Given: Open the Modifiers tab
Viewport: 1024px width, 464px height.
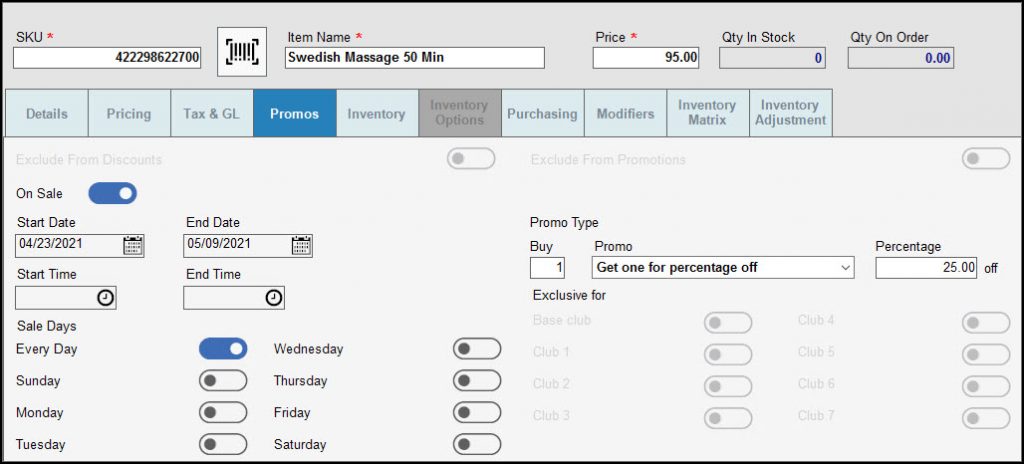Looking at the screenshot, I should 625,113.
